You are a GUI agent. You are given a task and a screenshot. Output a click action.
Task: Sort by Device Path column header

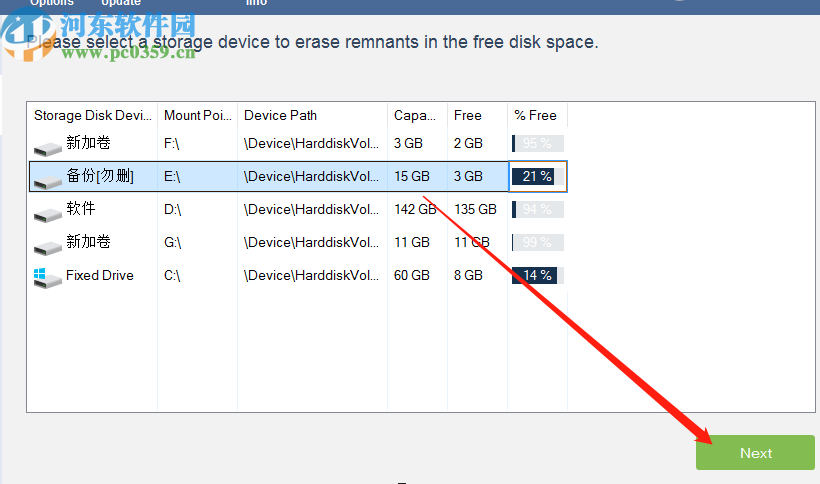(x=312, y=115)
